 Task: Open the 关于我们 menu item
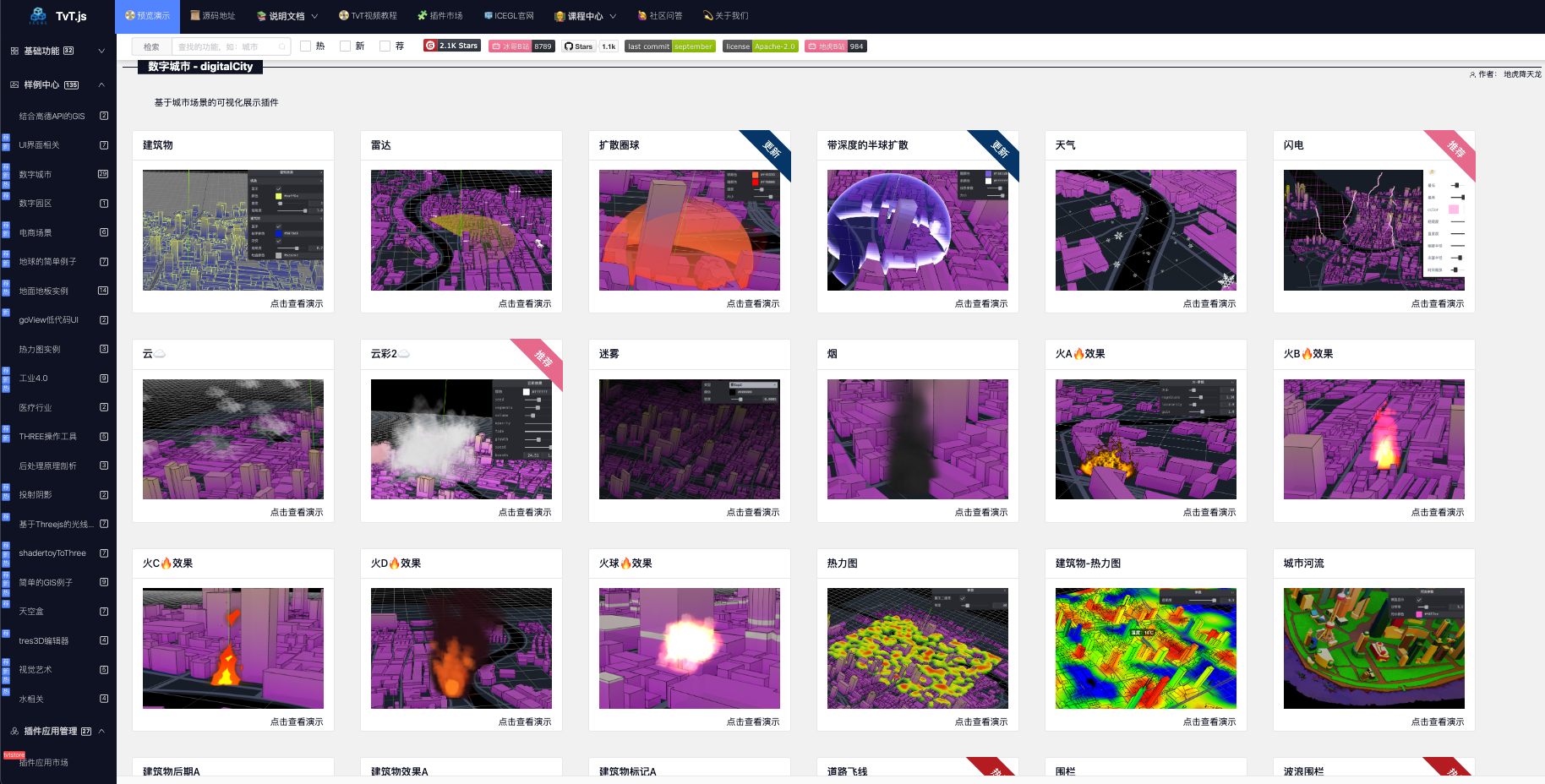coord(726,16)
